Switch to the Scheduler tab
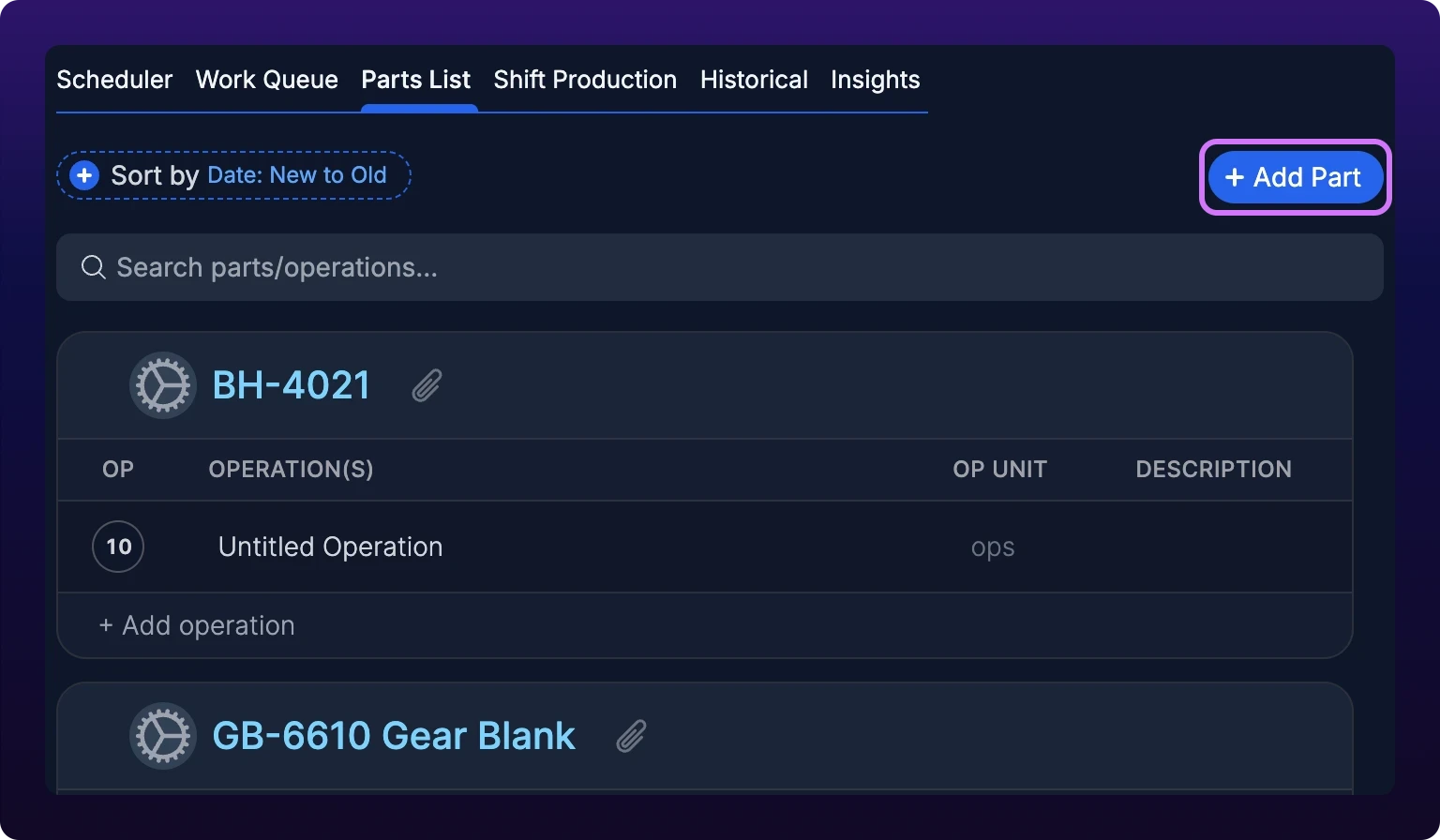 click(114, 80)
